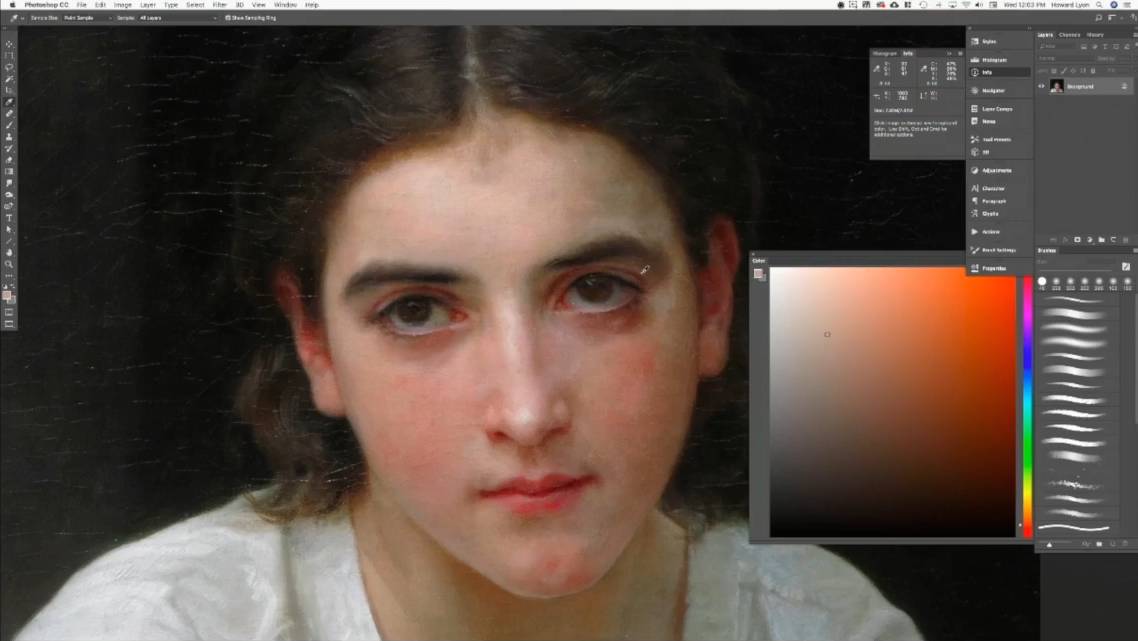Select the Hand tool
Image resolution: width=1138 pixels, height=641 pixels.
[9, 253]
